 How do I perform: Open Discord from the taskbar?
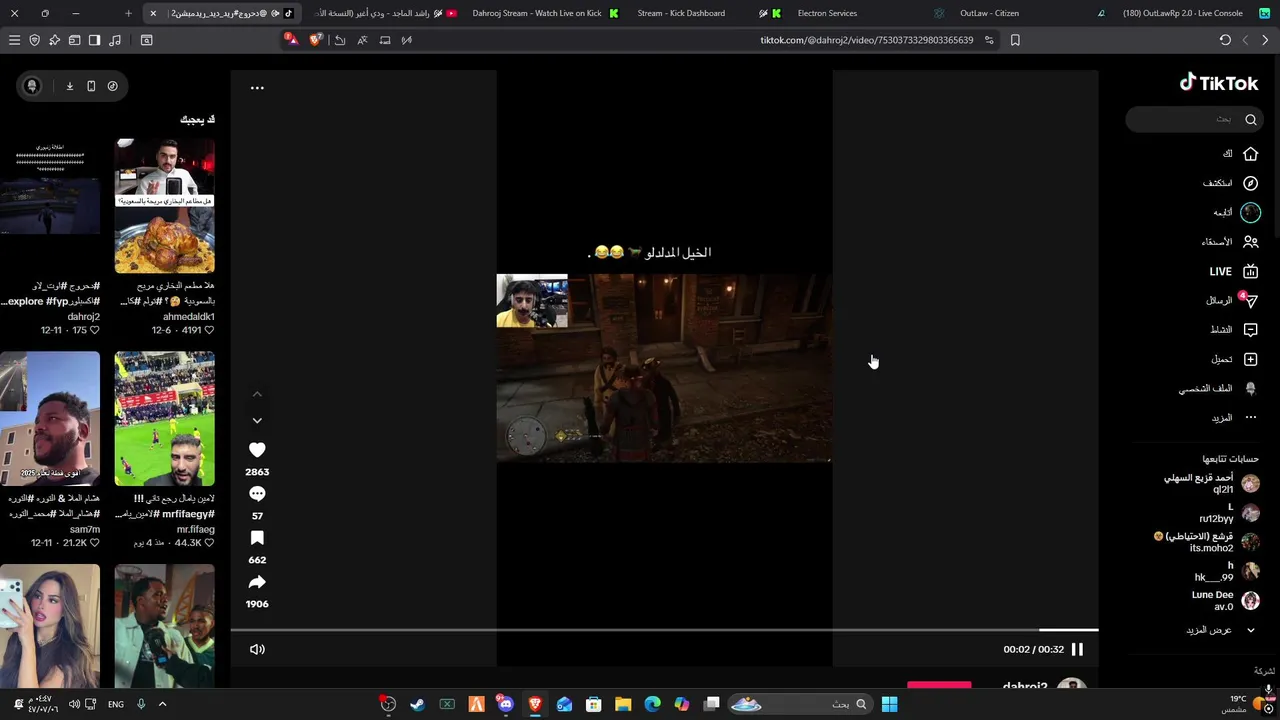505,704
